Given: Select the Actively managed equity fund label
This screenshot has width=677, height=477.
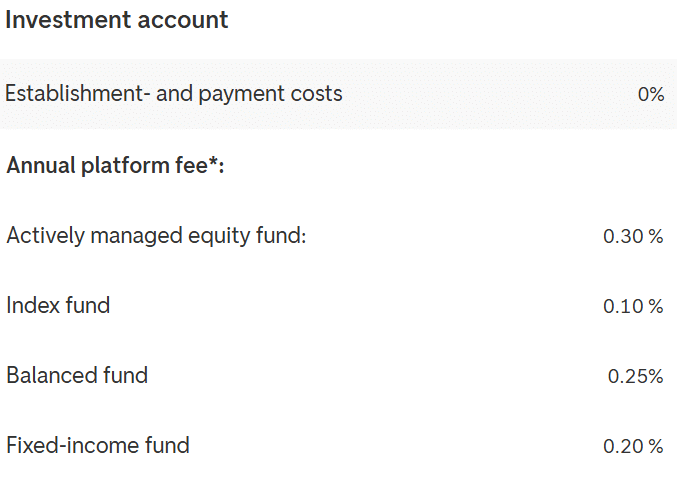Looking at the screenshot, I should pos(156,236).
